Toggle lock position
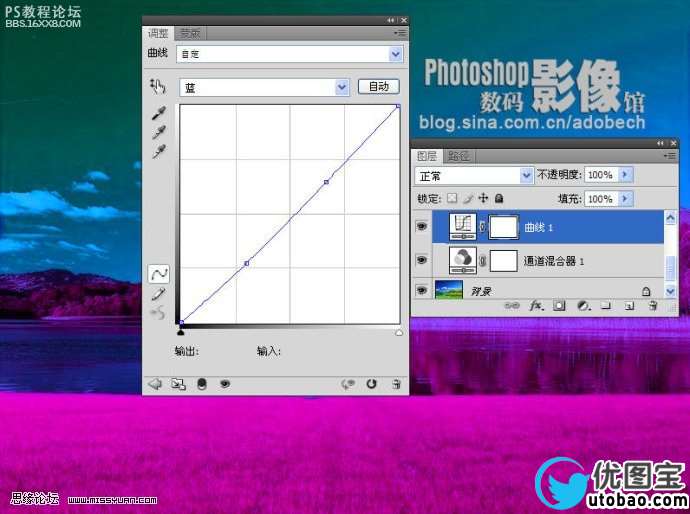 (x=483, y=198)
